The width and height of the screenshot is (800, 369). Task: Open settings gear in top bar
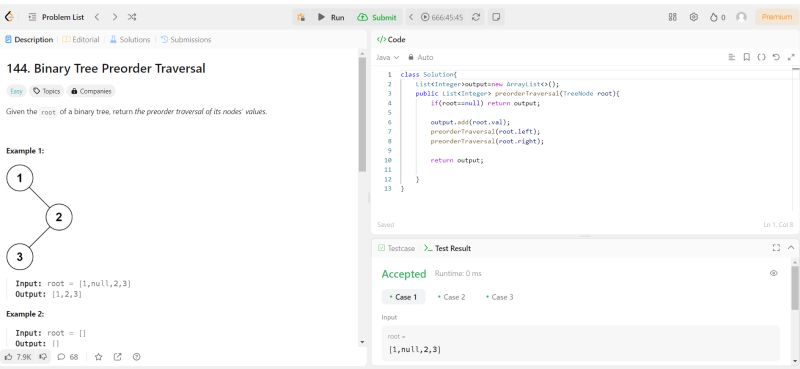click(x=693, y=17)
